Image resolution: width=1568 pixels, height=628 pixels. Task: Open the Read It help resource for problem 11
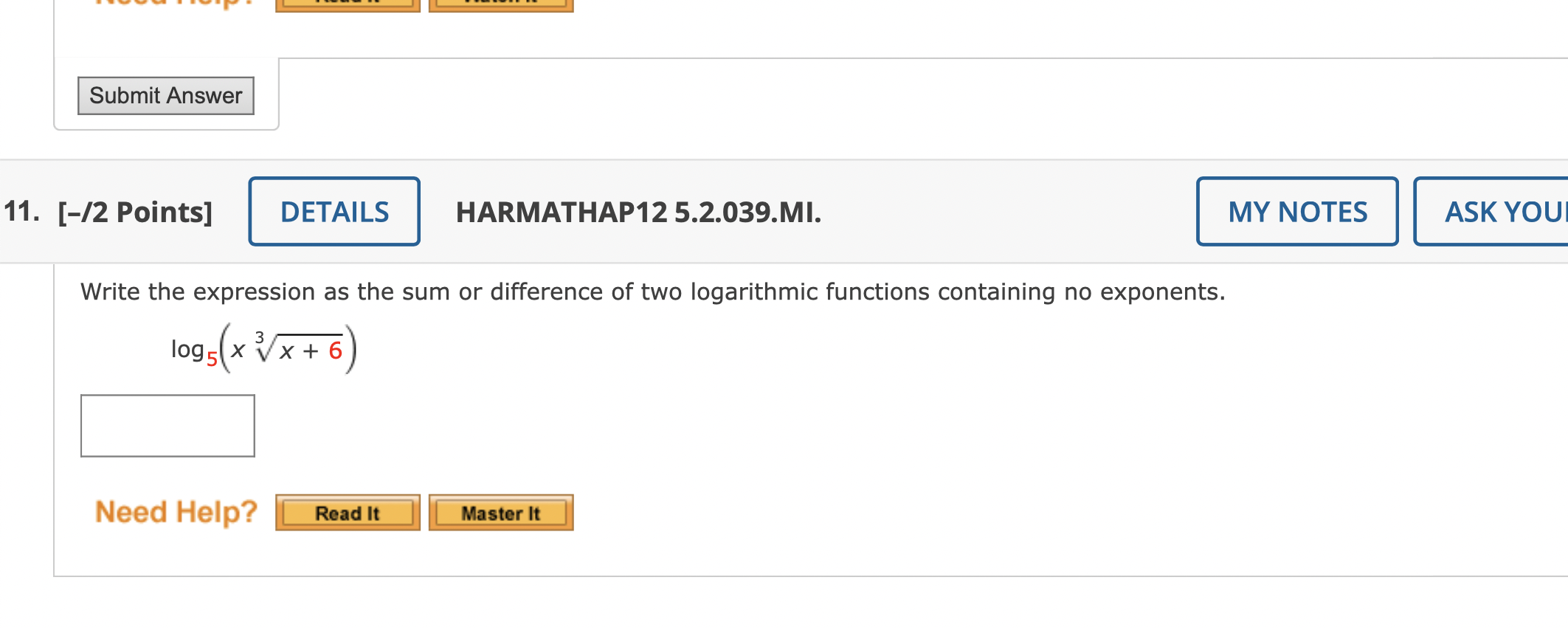(x=347, y=512)
